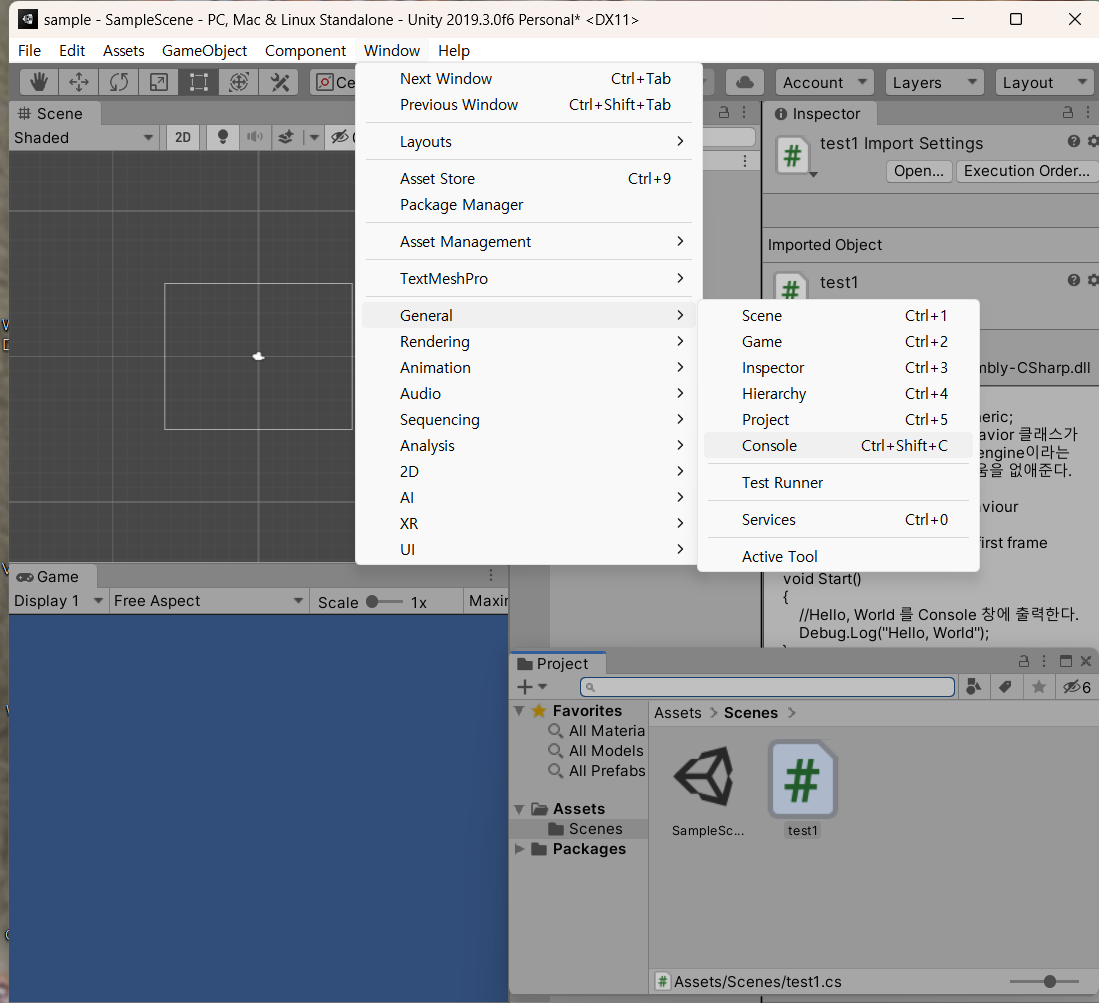The width and height of the screenshot is (1099, 1003).
Task: Open the File menu
Action: click(x=29, y=50)
